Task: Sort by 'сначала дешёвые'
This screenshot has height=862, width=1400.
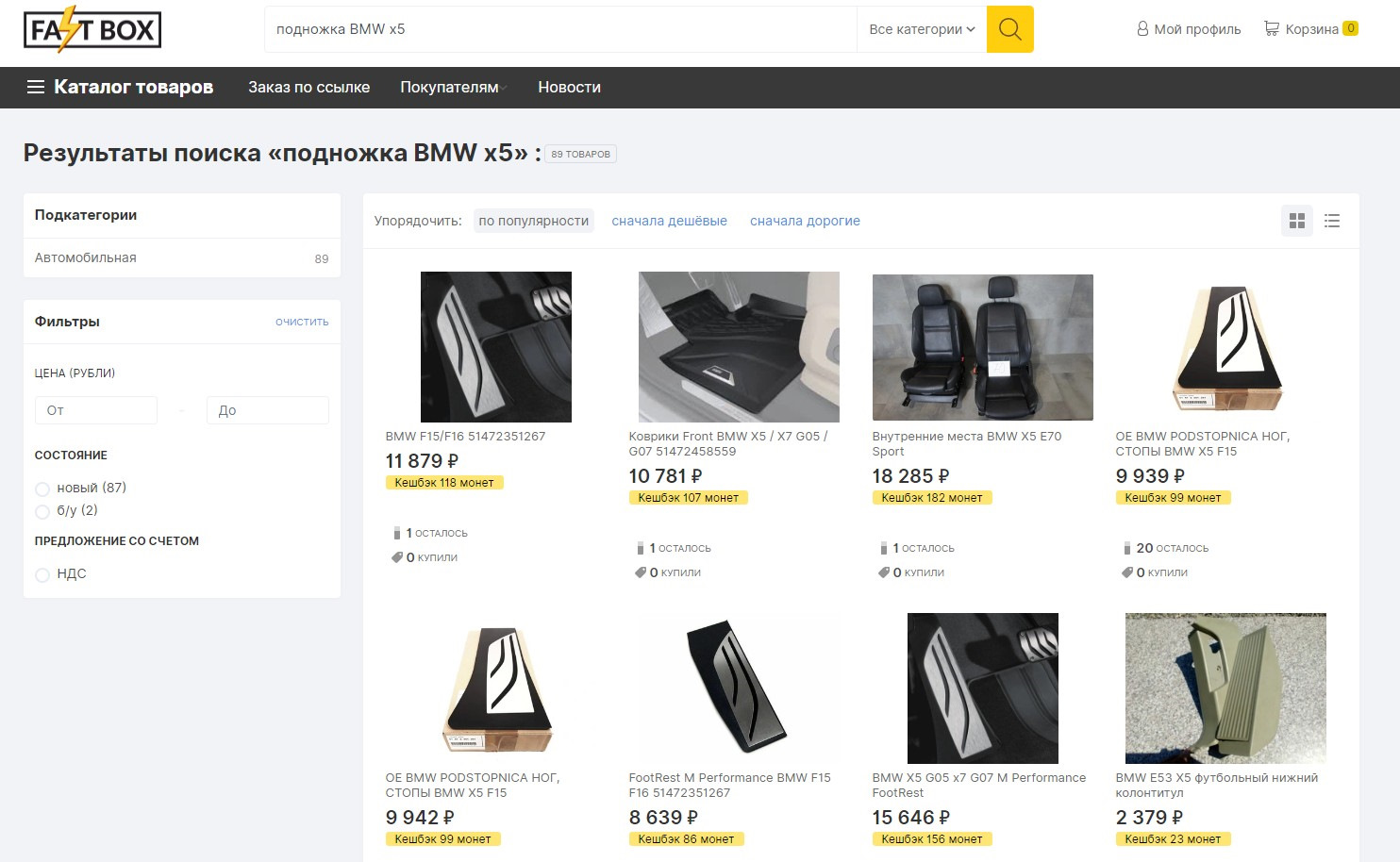Action: pyautogui.click(x=669, y=221)
